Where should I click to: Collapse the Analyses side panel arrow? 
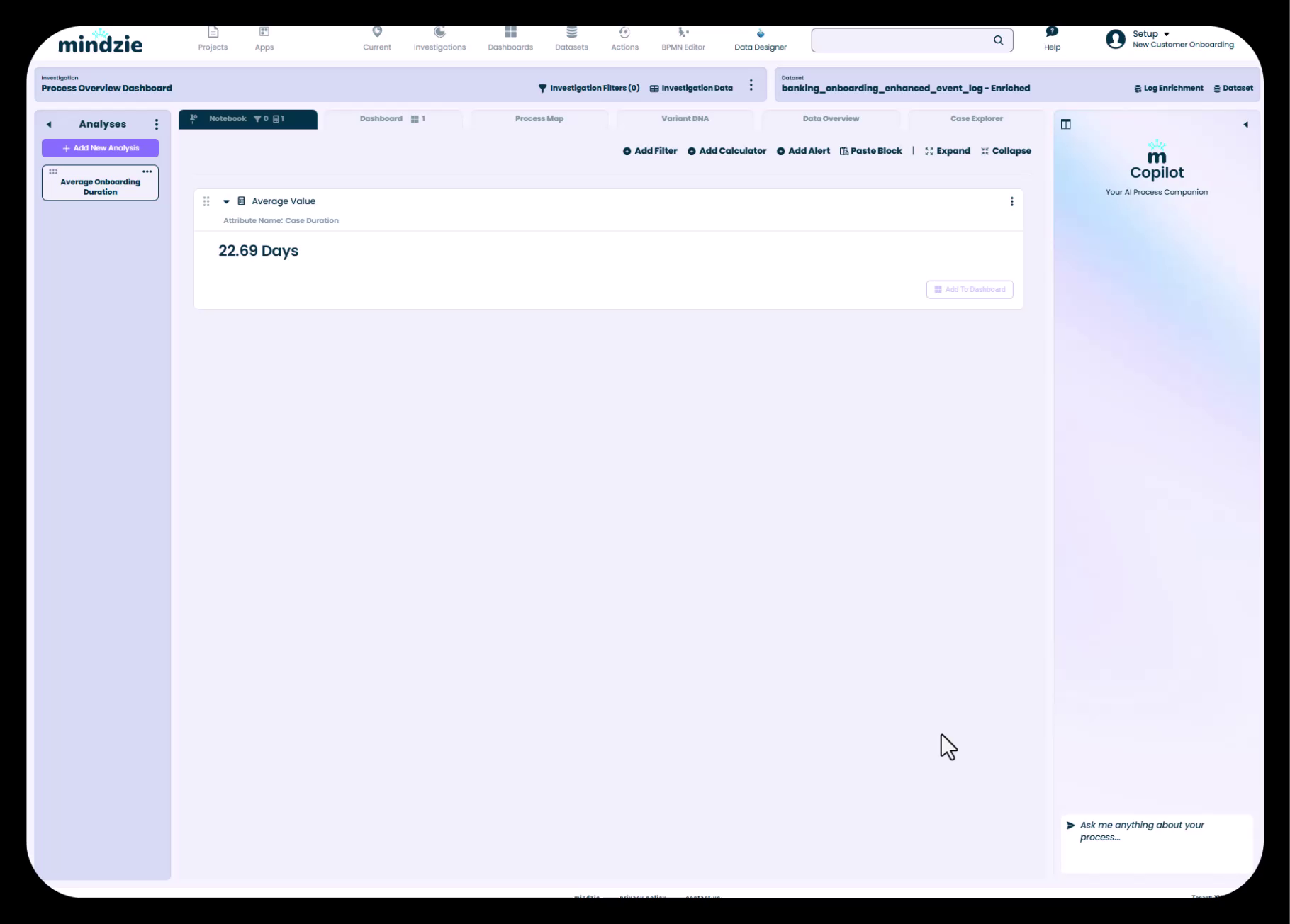click(x=49, y=125)
